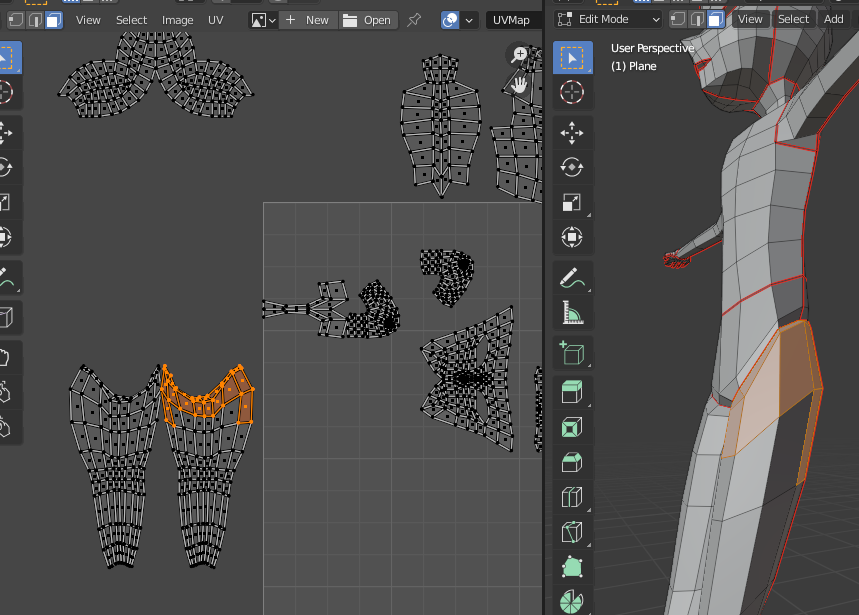The height and width of the screenshot is (615, 859).
Task: Click the New image button
Action: pos(307,20)
